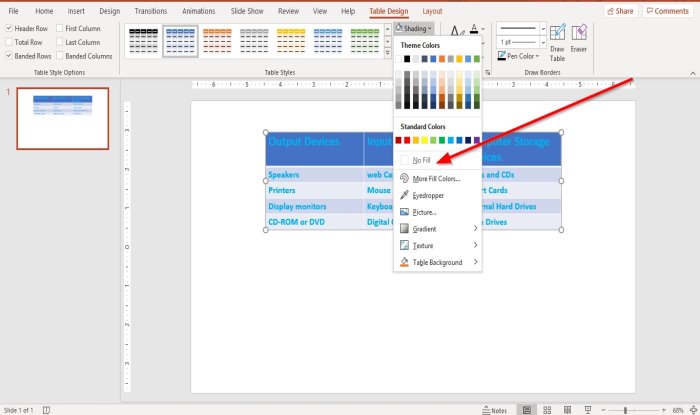This screenshot has width=700, height=415.
Task: Toggle the Header Row checkbox
Action: (x=9, y=28)
